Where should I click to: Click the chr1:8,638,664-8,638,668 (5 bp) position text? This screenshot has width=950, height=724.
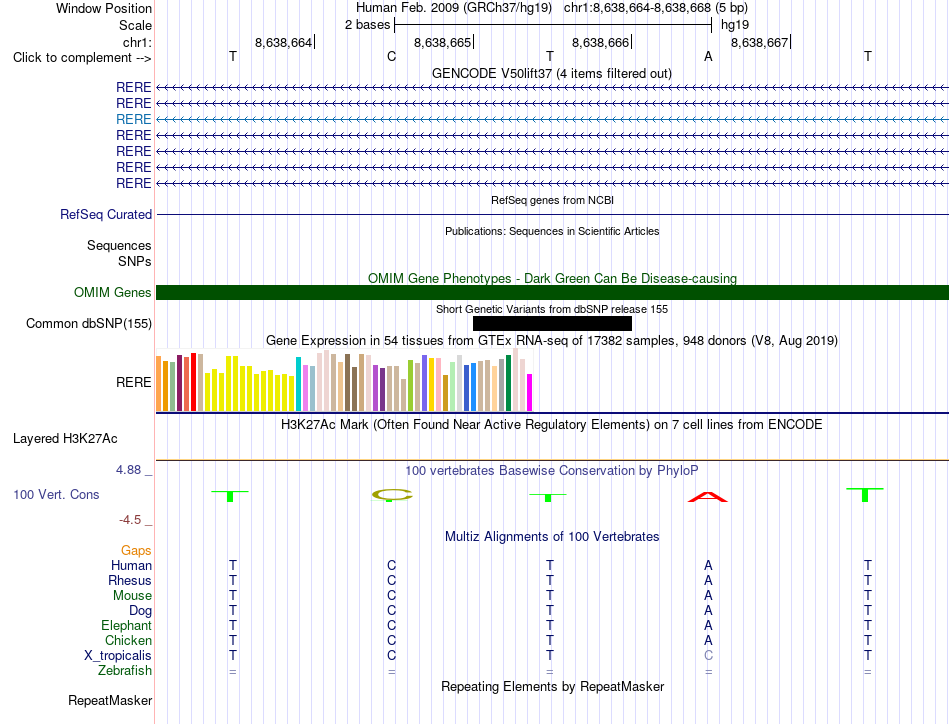(x=656, y=8)
